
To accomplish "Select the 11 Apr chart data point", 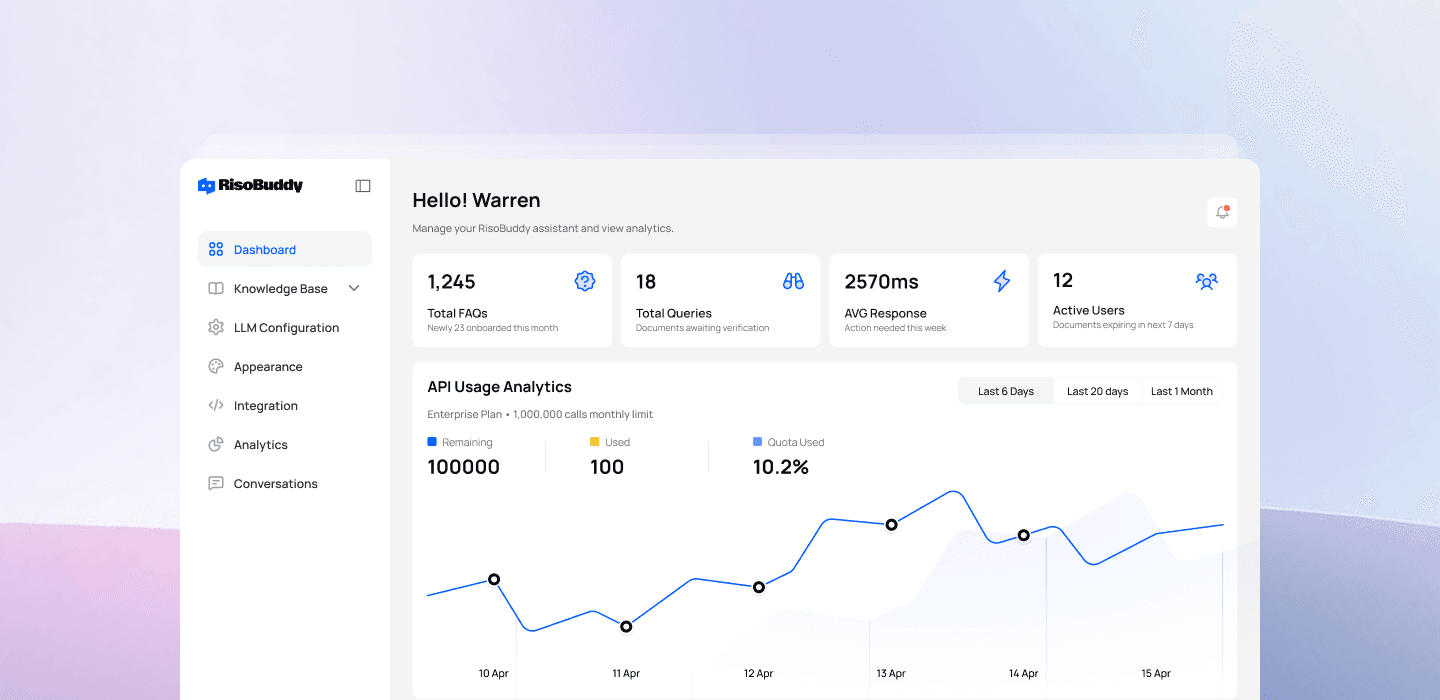I will coord(626,627).
